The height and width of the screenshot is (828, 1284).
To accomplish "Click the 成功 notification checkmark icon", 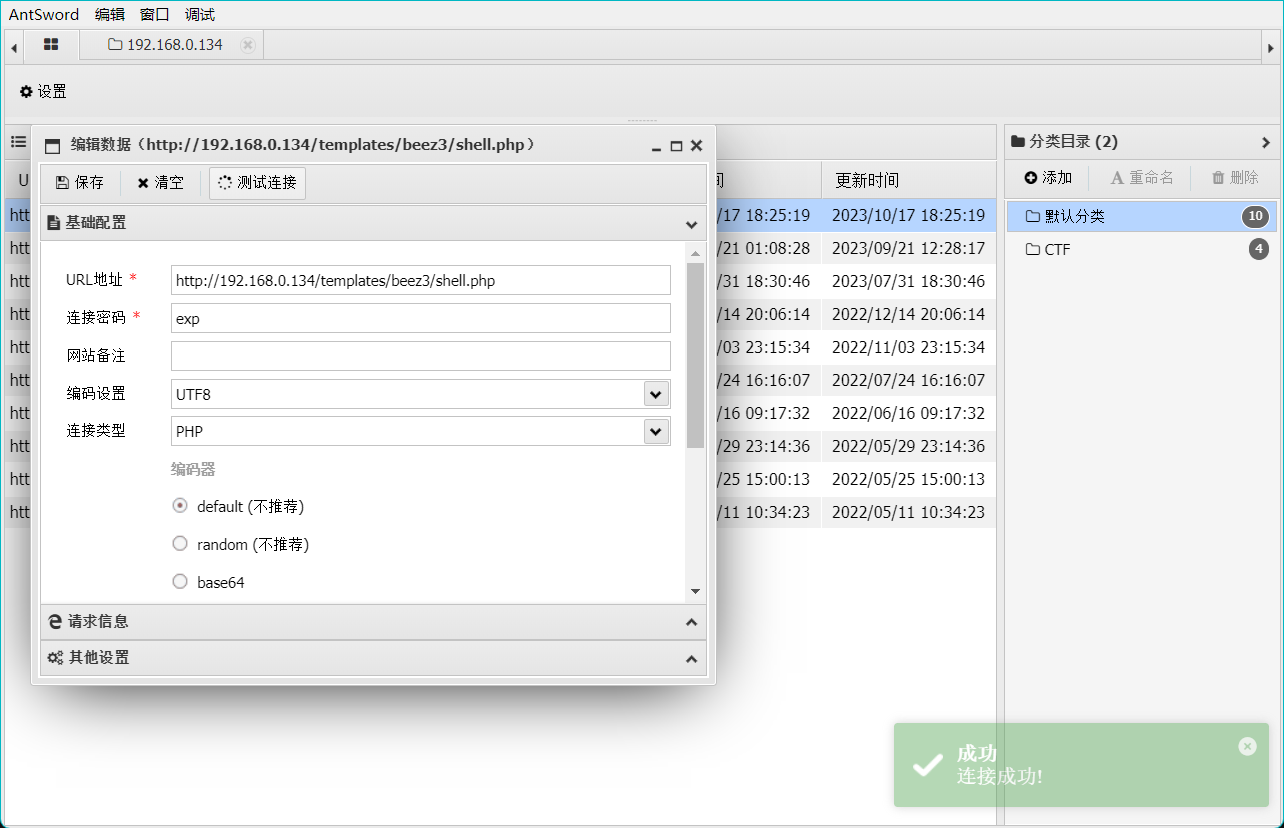I will (928, 765).
